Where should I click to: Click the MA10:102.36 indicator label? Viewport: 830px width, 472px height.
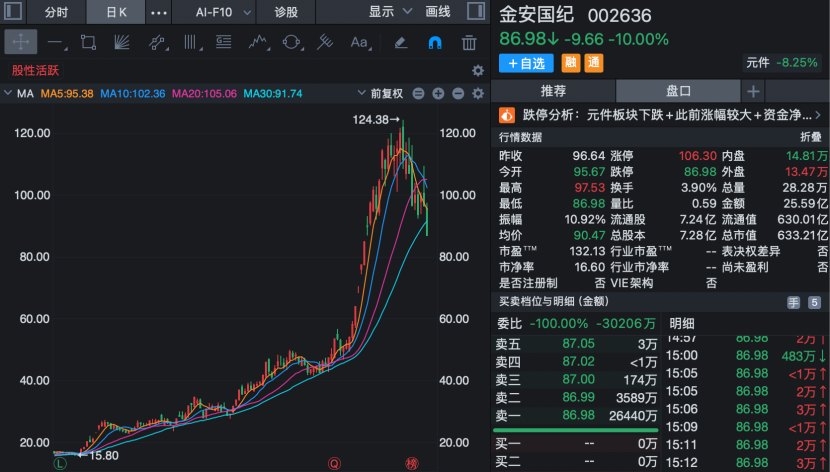point(132,94)
